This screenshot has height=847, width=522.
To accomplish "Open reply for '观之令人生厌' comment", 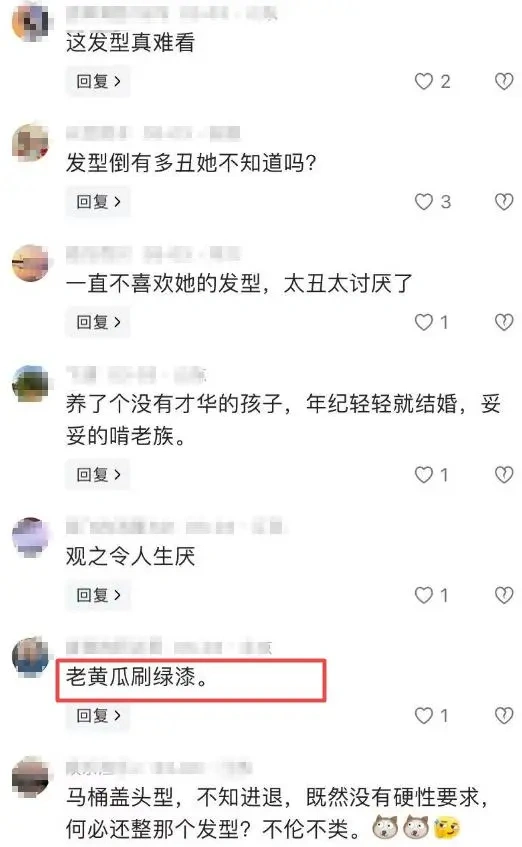I will [98, 595].
